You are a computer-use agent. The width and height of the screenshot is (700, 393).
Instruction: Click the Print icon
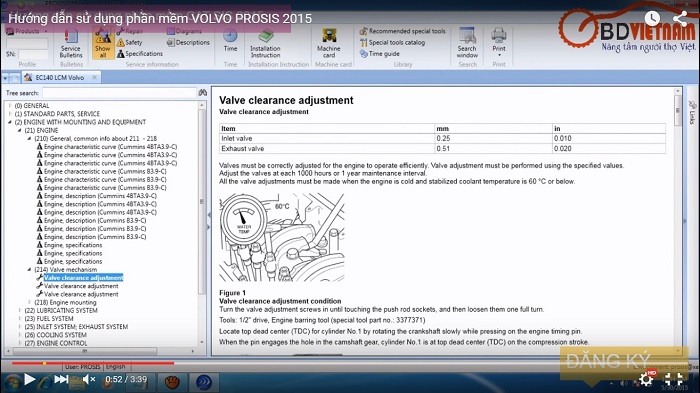(499, 41)
